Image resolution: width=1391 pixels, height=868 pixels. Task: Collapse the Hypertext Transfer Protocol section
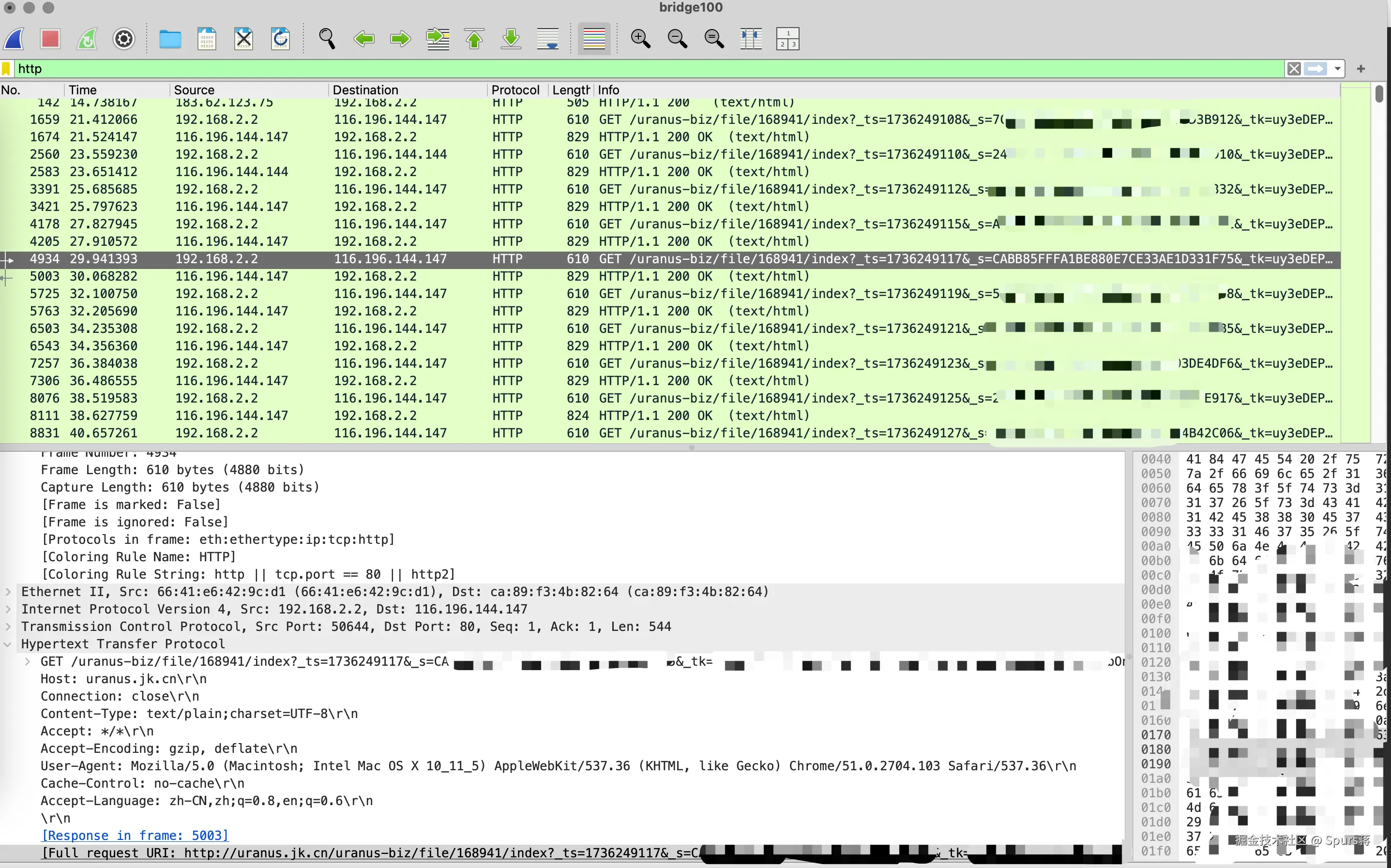tap(8, 644)
